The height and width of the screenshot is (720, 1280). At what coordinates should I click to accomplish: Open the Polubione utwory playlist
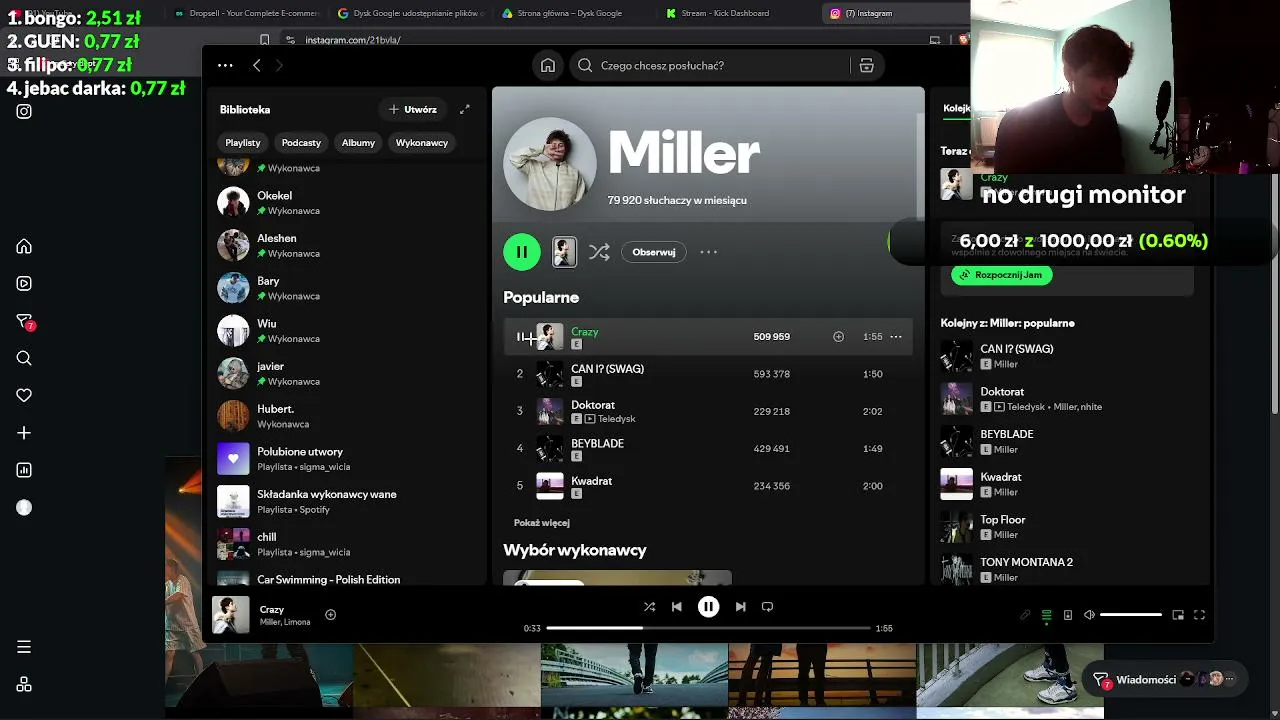[344, 459]
